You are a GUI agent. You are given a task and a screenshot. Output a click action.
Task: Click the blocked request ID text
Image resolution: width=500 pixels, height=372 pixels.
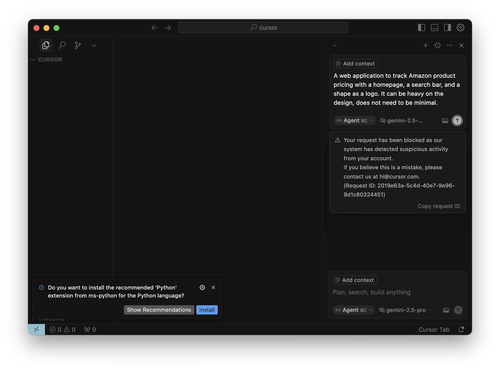click(x=399, y=190)
